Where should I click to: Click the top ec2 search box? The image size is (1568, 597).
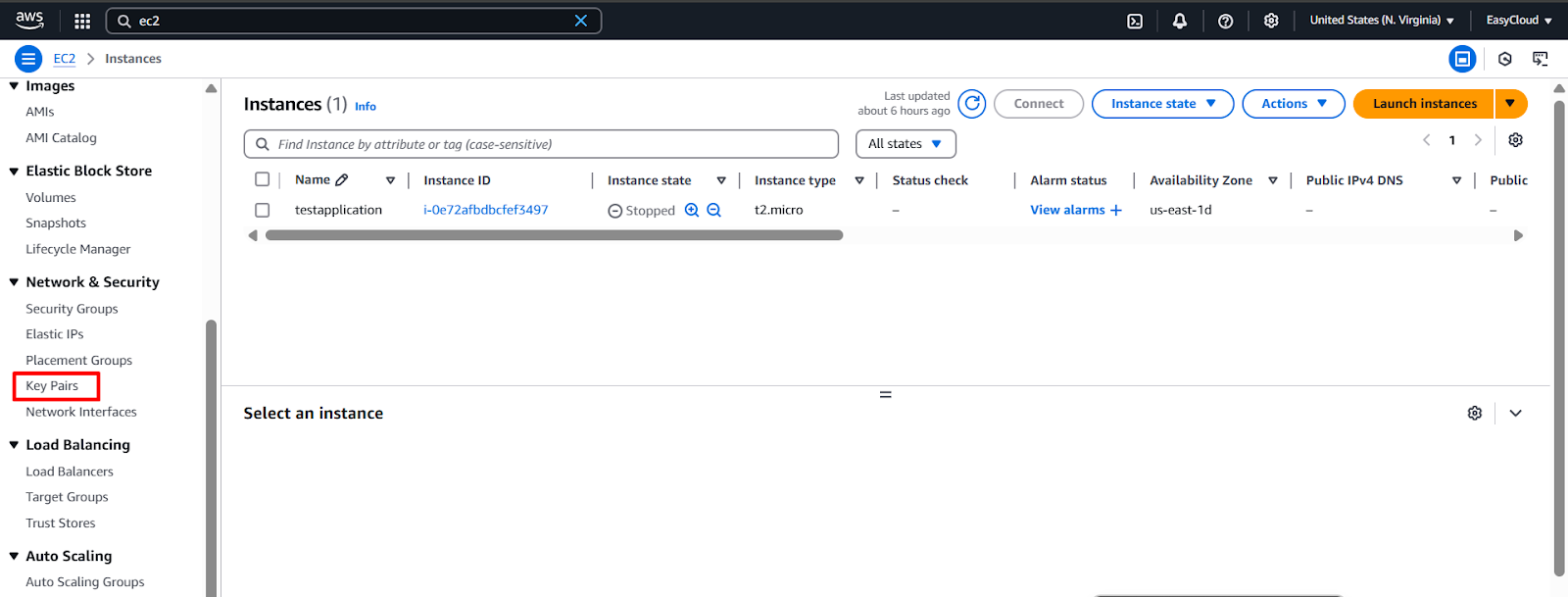click(x=353, y=21)
